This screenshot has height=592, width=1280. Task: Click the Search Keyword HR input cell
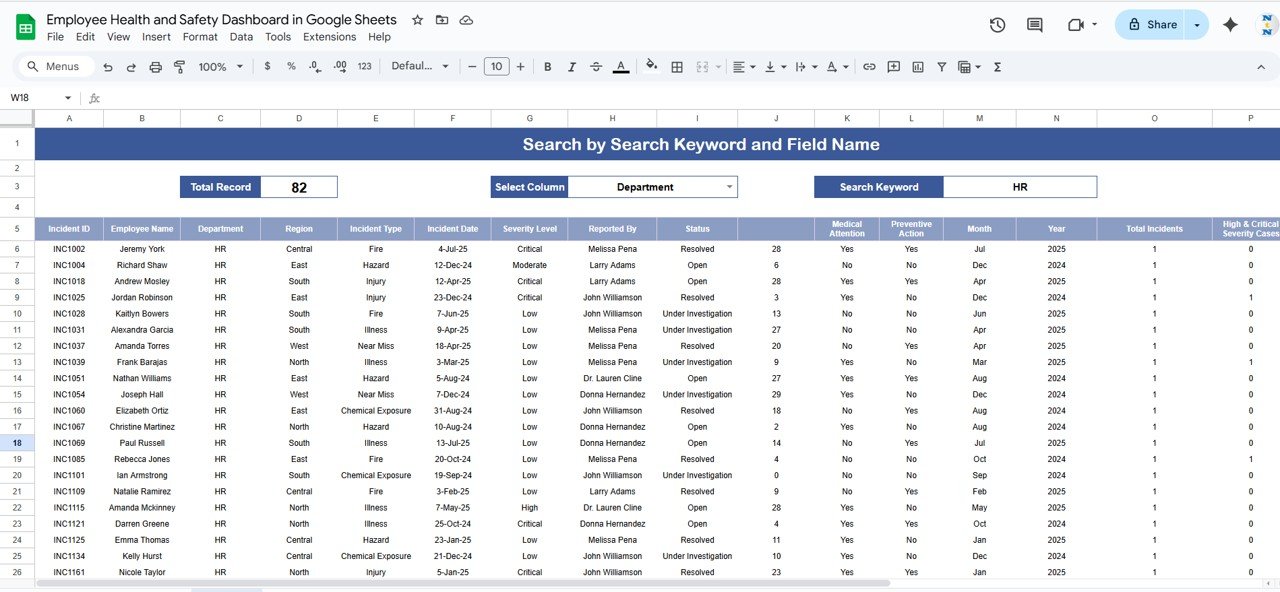(x=1019, y=187)
